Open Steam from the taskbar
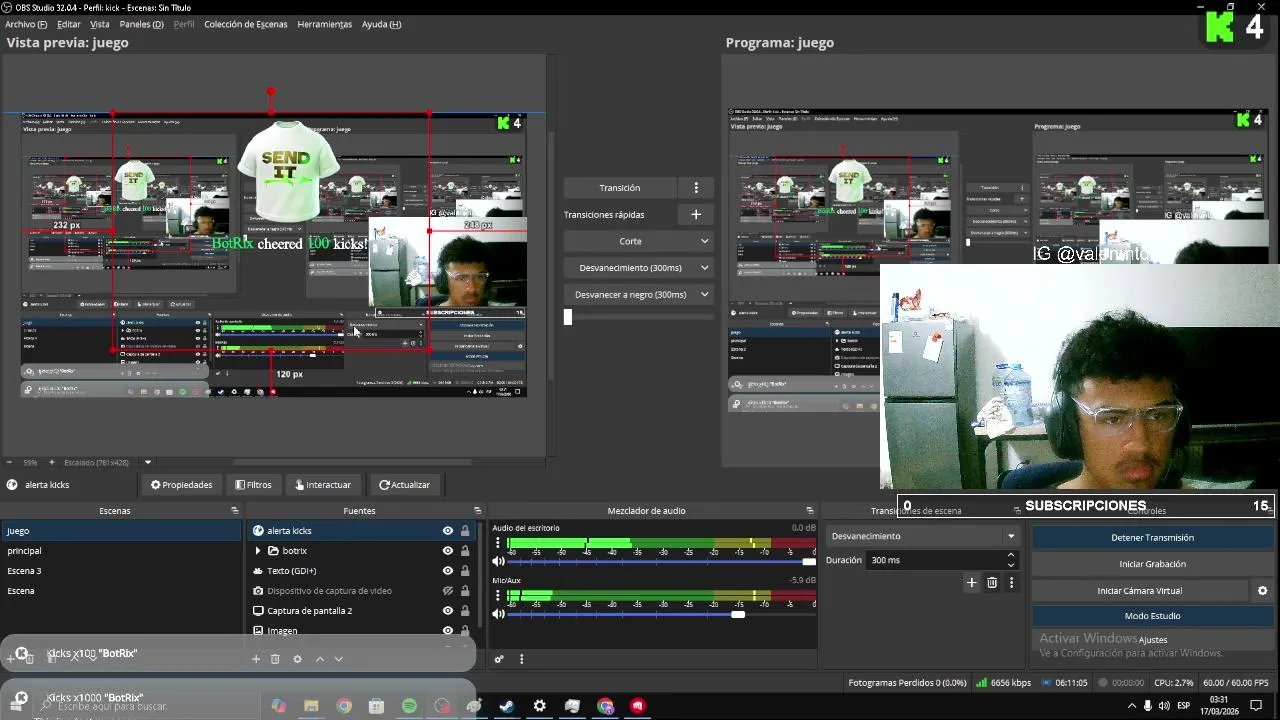The height and width of the screenshot is (720, 1280). [x=507, y=706]
